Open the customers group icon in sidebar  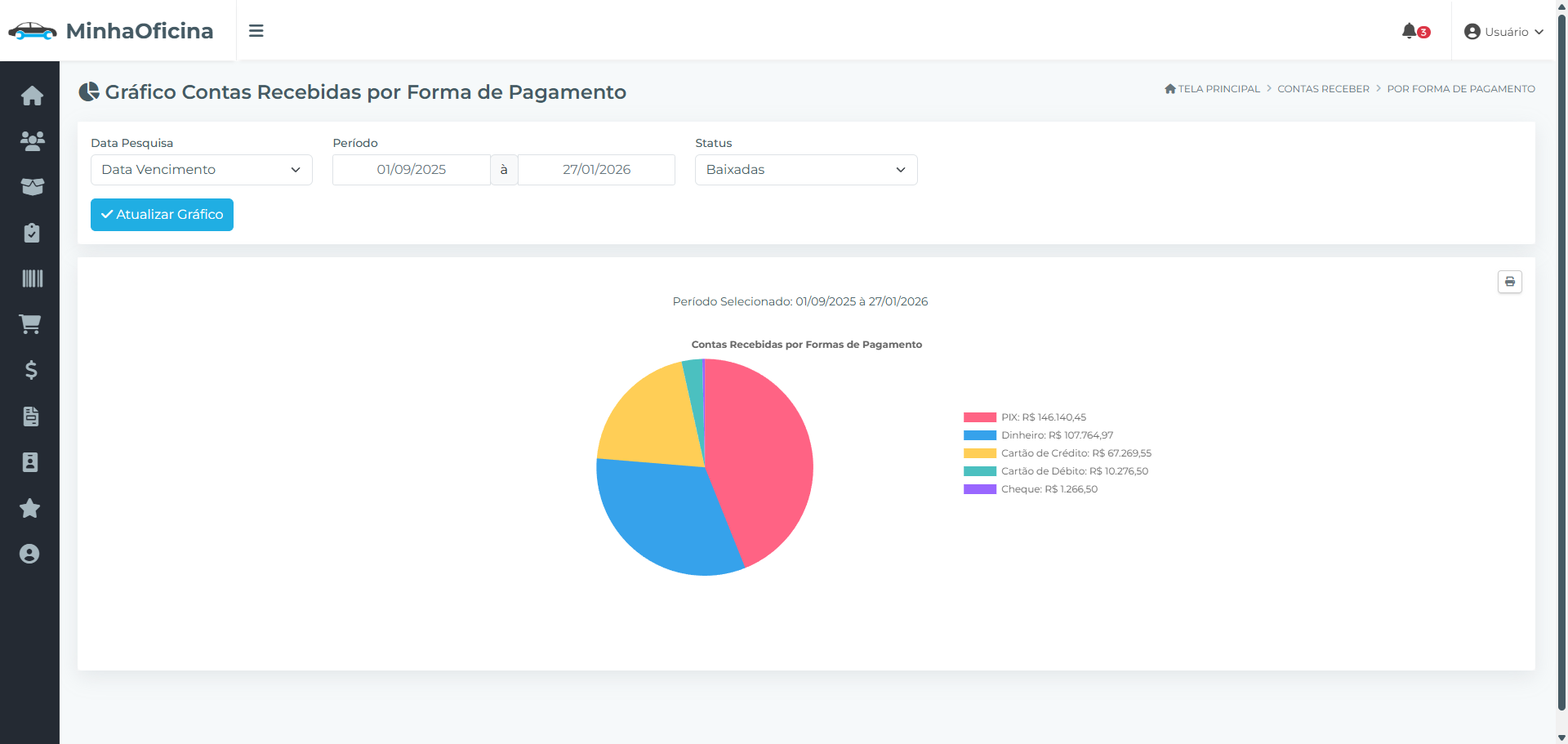pos(32,141)
